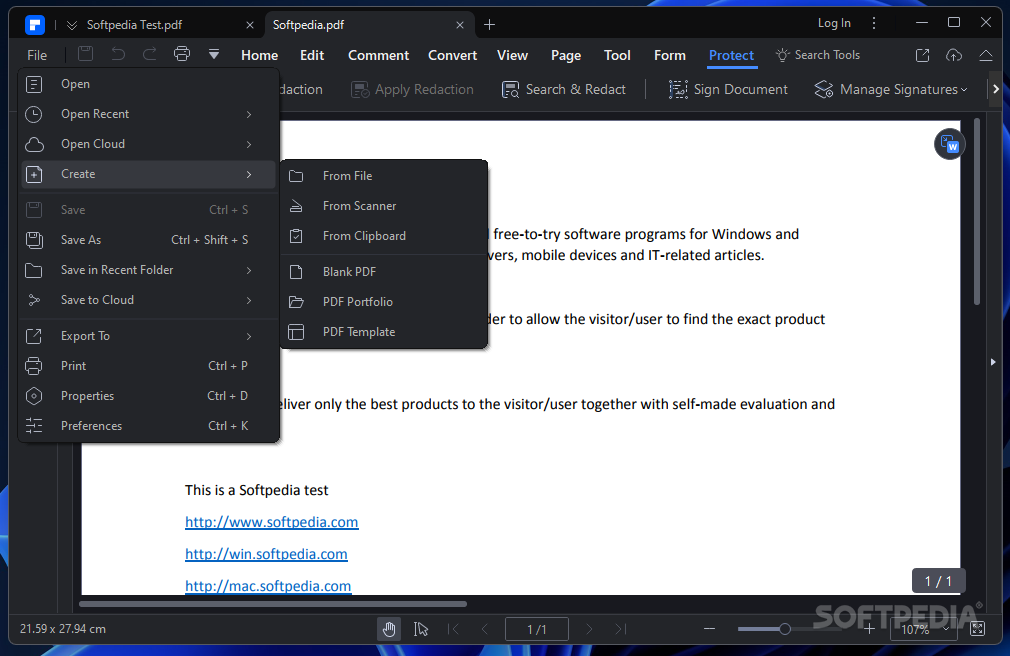Choose Create From File
Image resolution: width=1010 pixels, height=656 pixels.
tap(384, 176)
